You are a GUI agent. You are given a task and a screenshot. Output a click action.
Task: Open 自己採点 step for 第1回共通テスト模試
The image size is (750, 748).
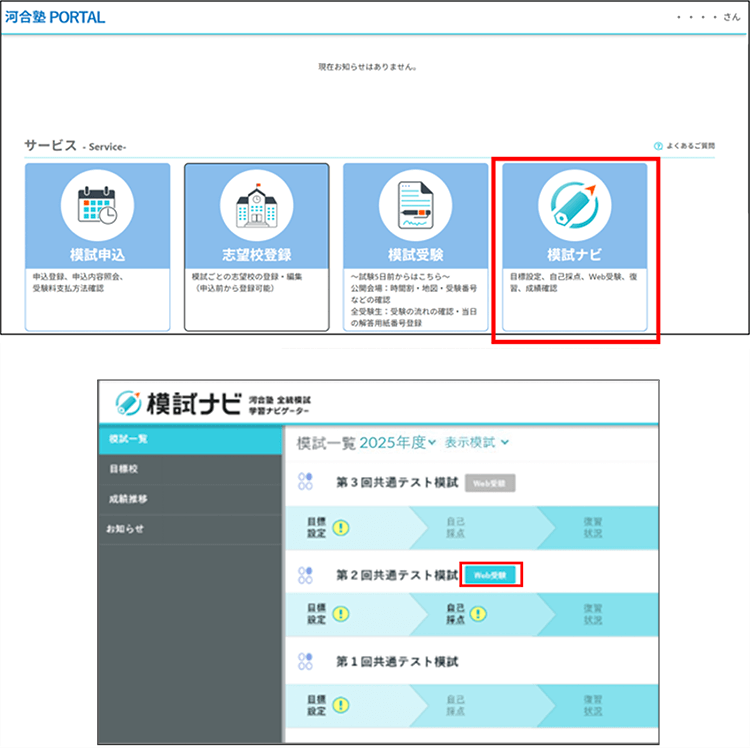(x=455, y=705)
